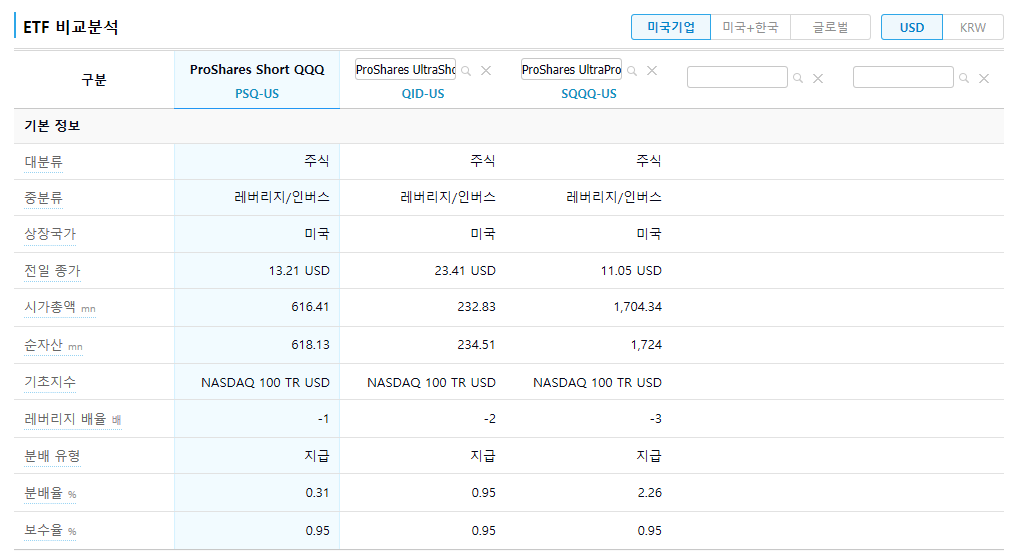Click the search icon of the fifth ETF slot
1011x551 pixels.
pos(964,78)
